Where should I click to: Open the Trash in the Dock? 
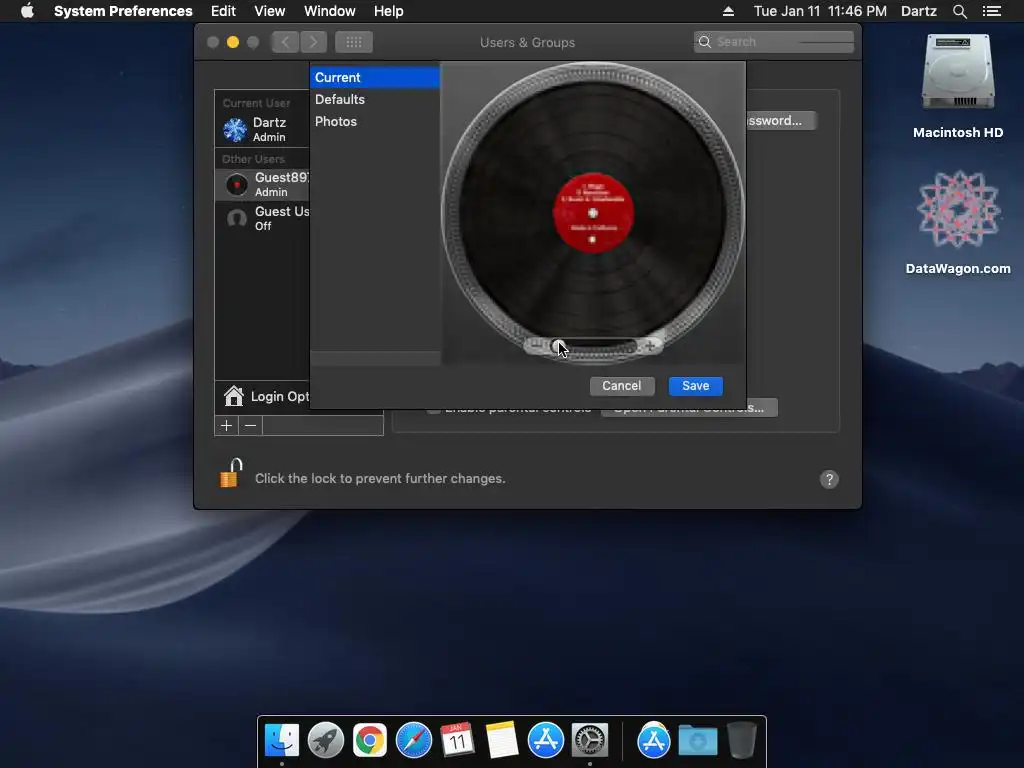tap(741, 740)
